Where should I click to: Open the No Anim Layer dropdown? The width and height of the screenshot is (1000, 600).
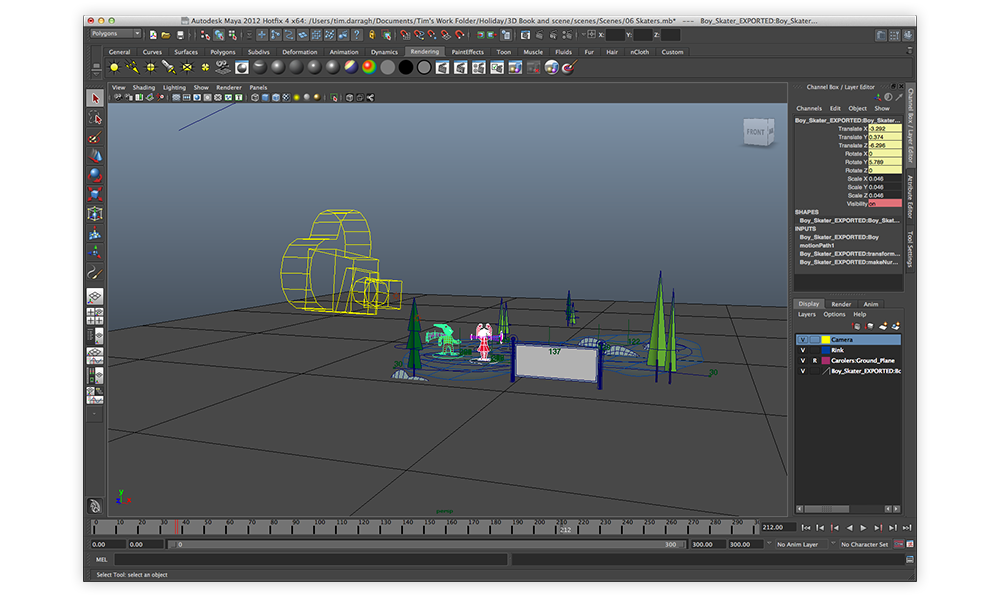pos(802,544)
